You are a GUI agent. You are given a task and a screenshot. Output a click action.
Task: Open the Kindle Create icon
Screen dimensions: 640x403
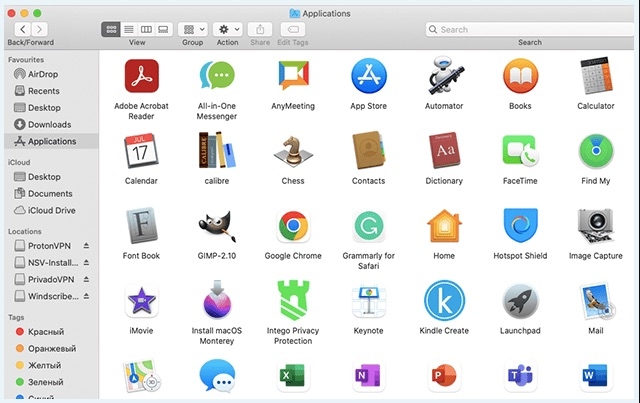click(444, 301)
